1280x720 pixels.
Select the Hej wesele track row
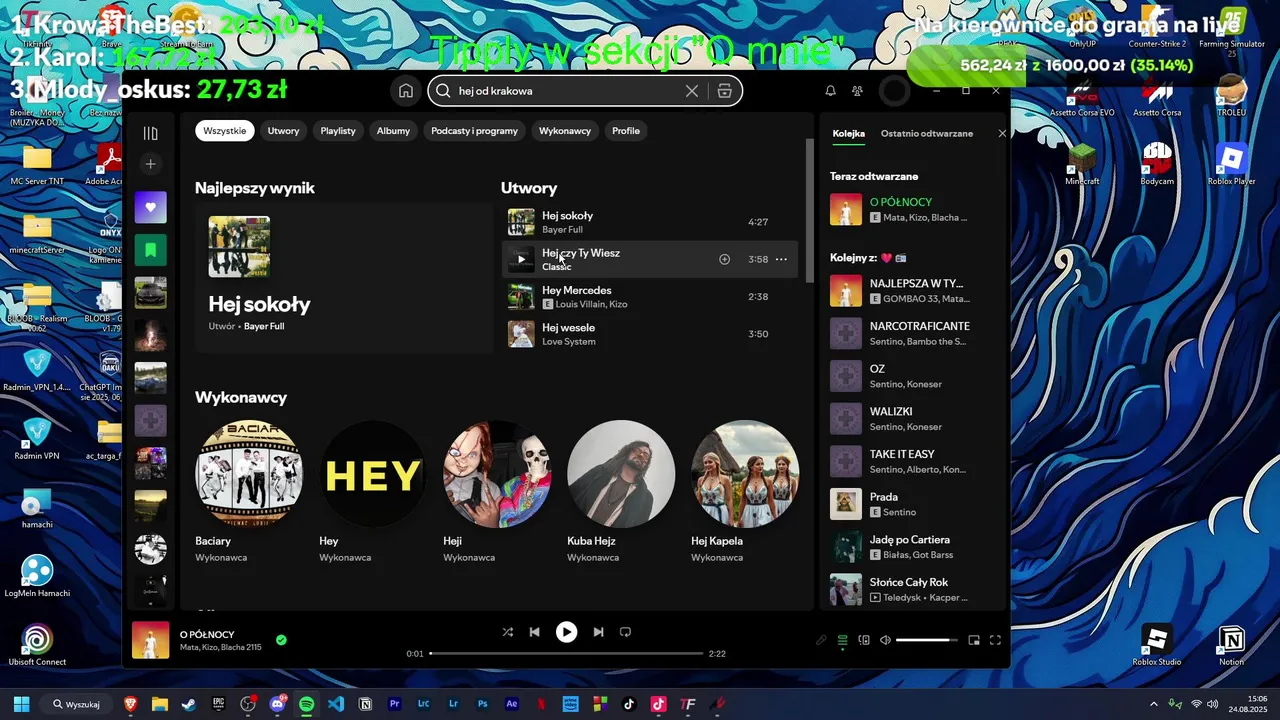649,334
